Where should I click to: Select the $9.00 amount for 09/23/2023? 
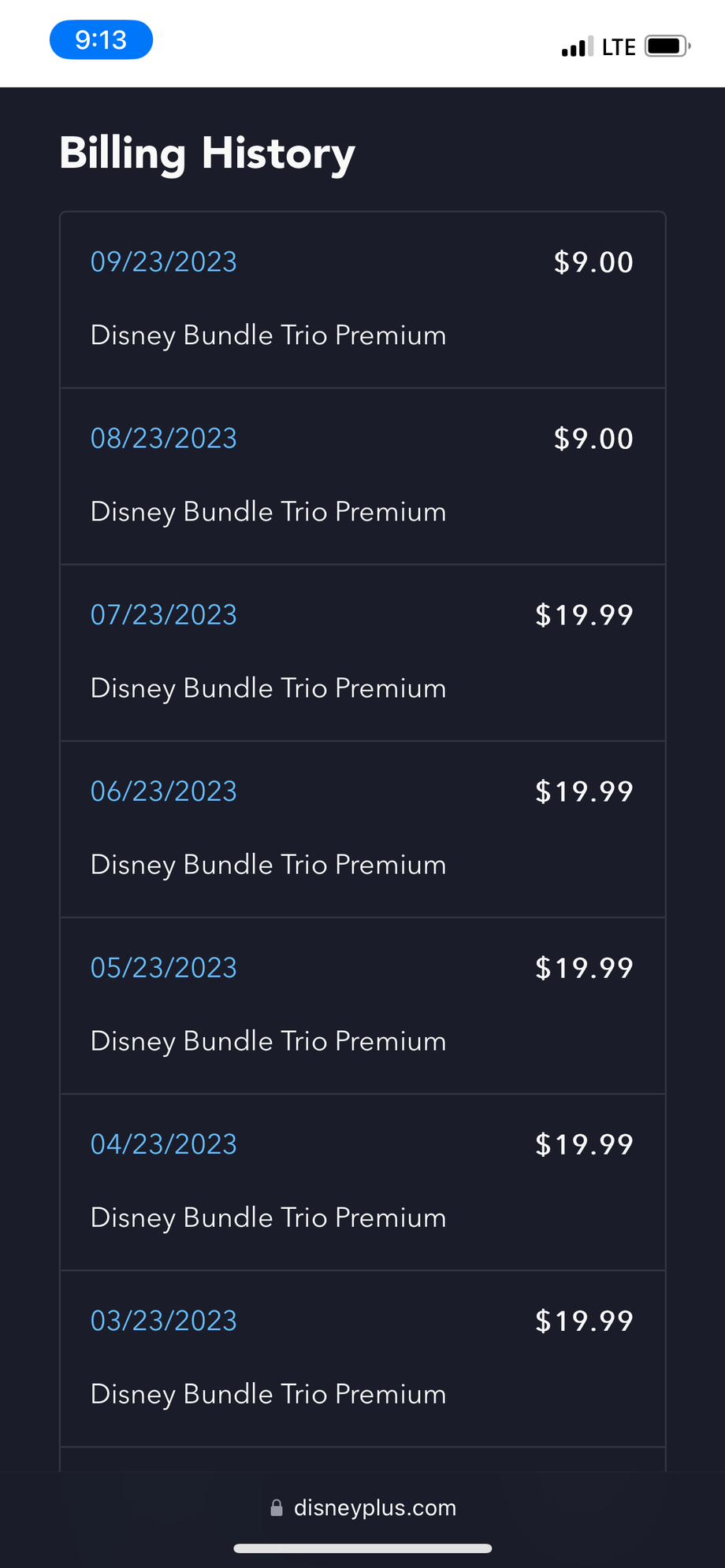[x=593, y=262]
